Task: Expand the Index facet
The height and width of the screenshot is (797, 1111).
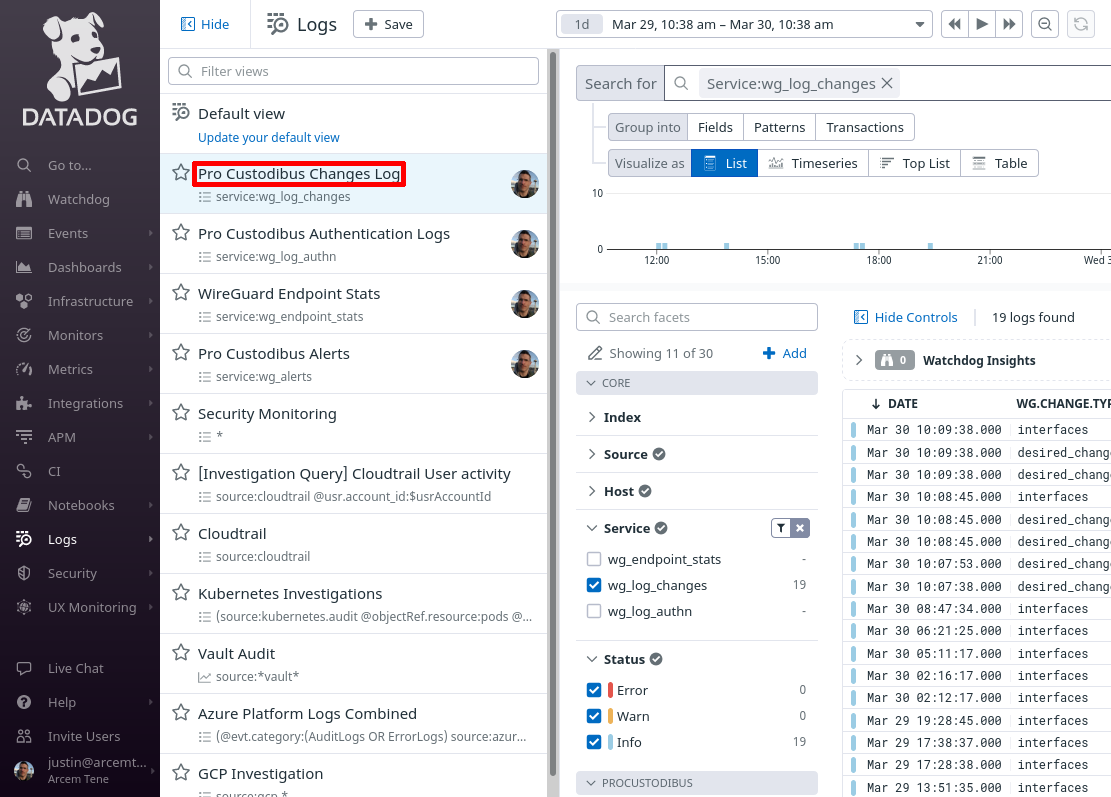Action: [x=592, y=417]
